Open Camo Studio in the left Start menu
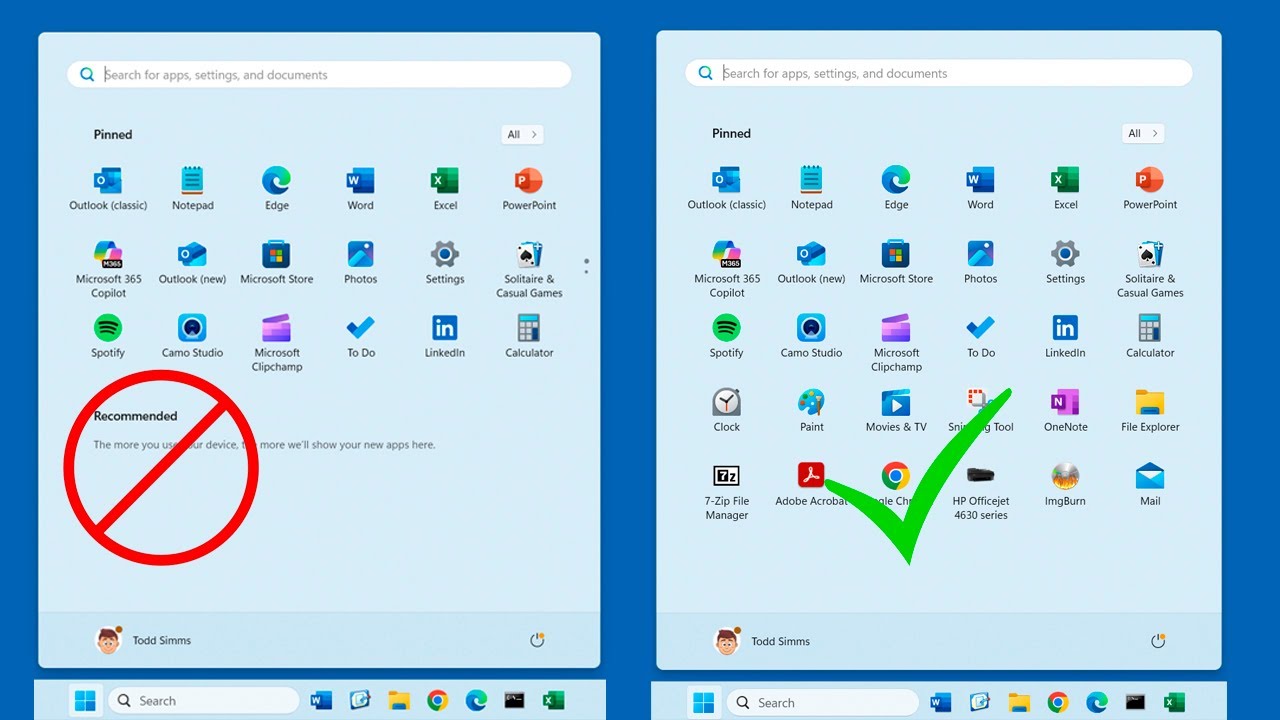The image size is (1280, 720). (x=192, y=337)
